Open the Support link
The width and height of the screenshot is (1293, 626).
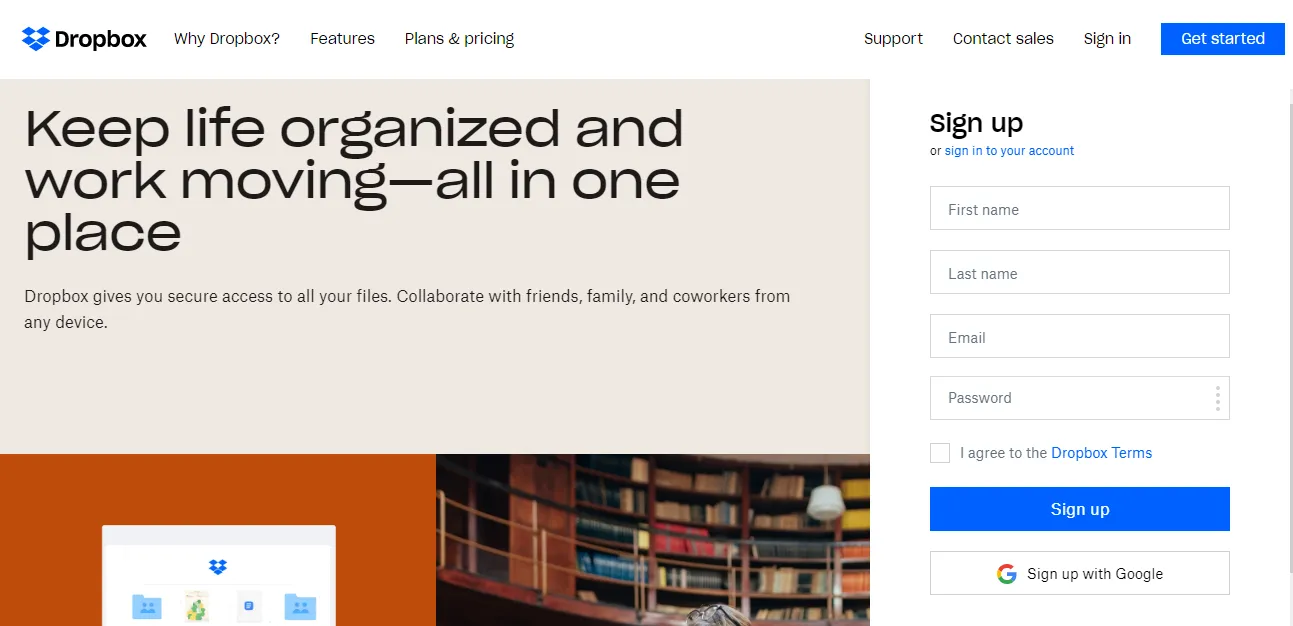coord(893,39)
